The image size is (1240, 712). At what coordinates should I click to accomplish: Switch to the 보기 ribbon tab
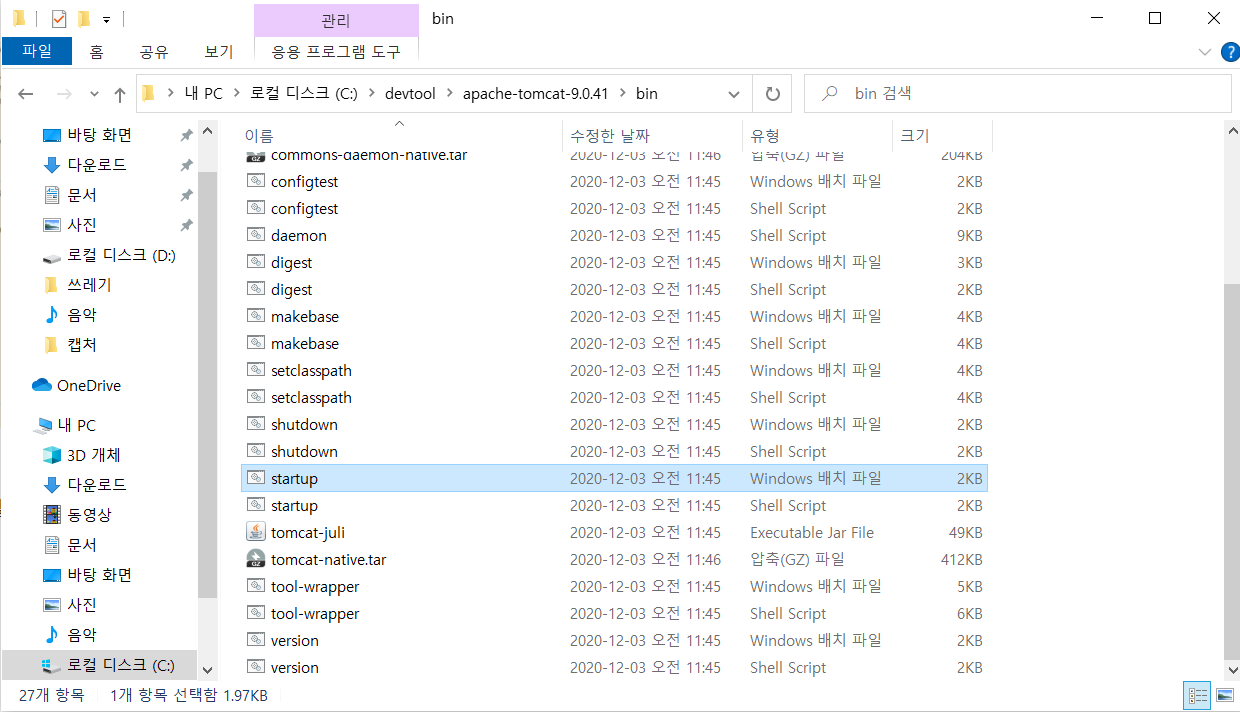click(218, 51)
